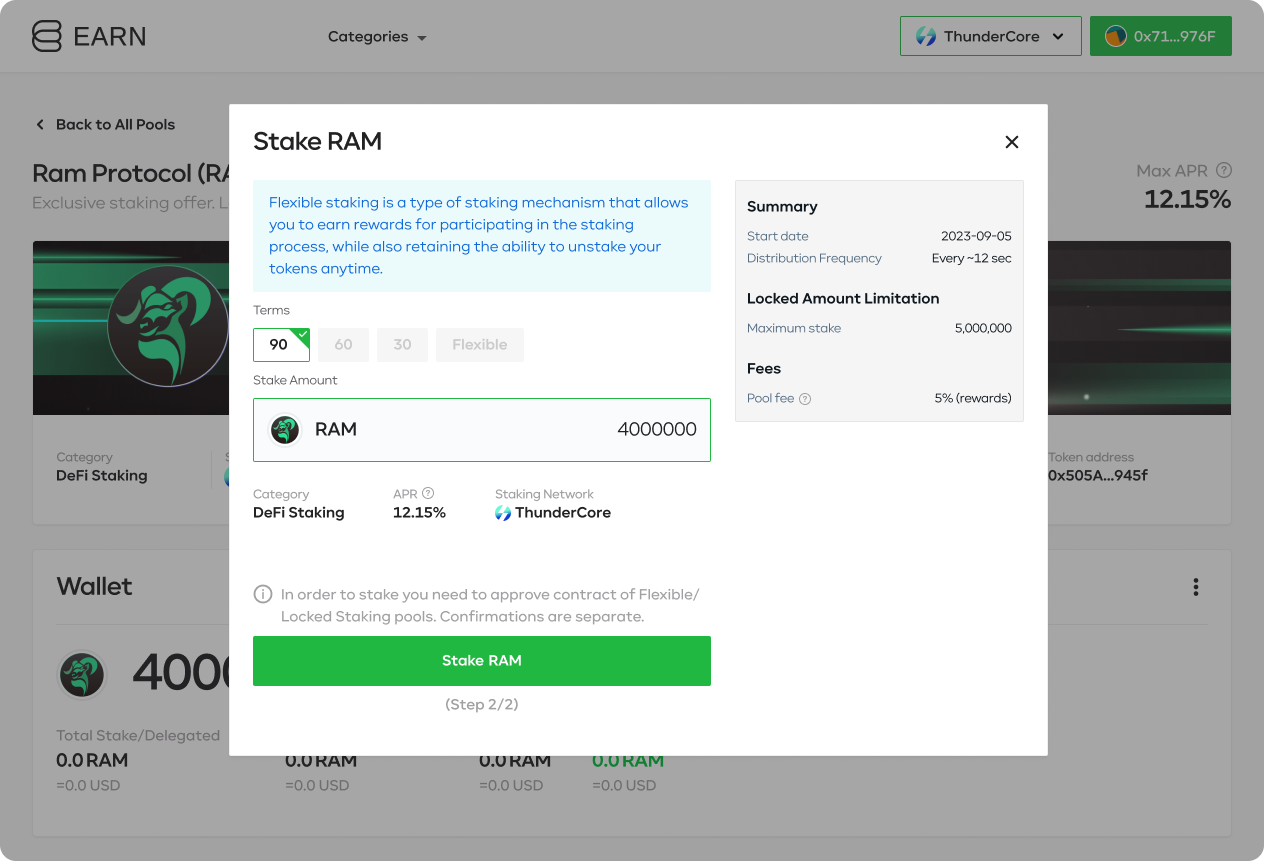Click the Summary heading in side panel
Image resolution: width=1264 pixels, height=861 pixels.
point(782,206)
